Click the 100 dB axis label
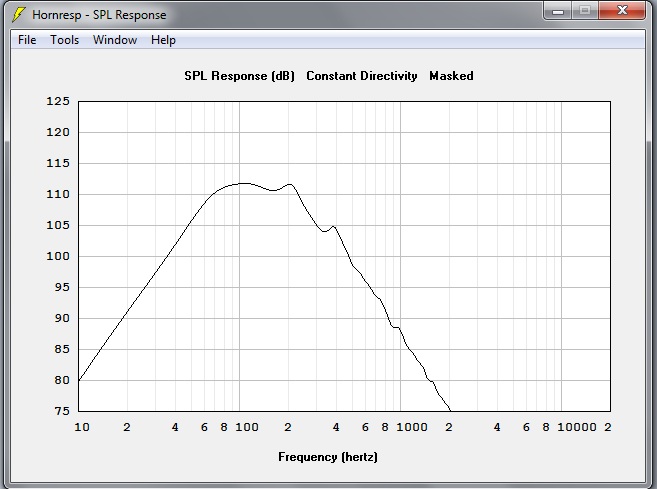657x489 pixels. point(58,256)
